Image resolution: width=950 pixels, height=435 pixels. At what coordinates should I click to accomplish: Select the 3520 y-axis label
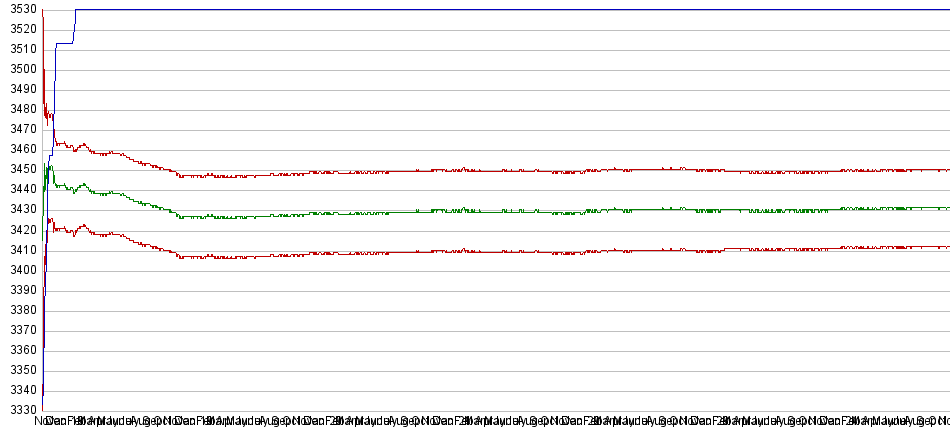click(x=19, y=29)
